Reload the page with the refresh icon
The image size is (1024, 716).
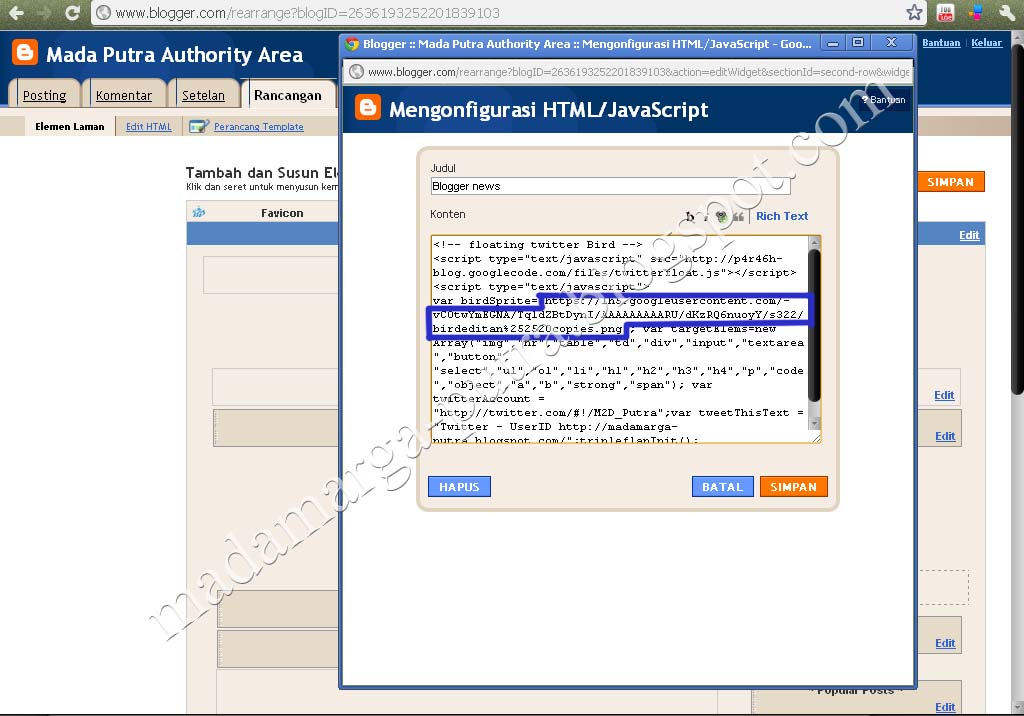pos(72,12)
